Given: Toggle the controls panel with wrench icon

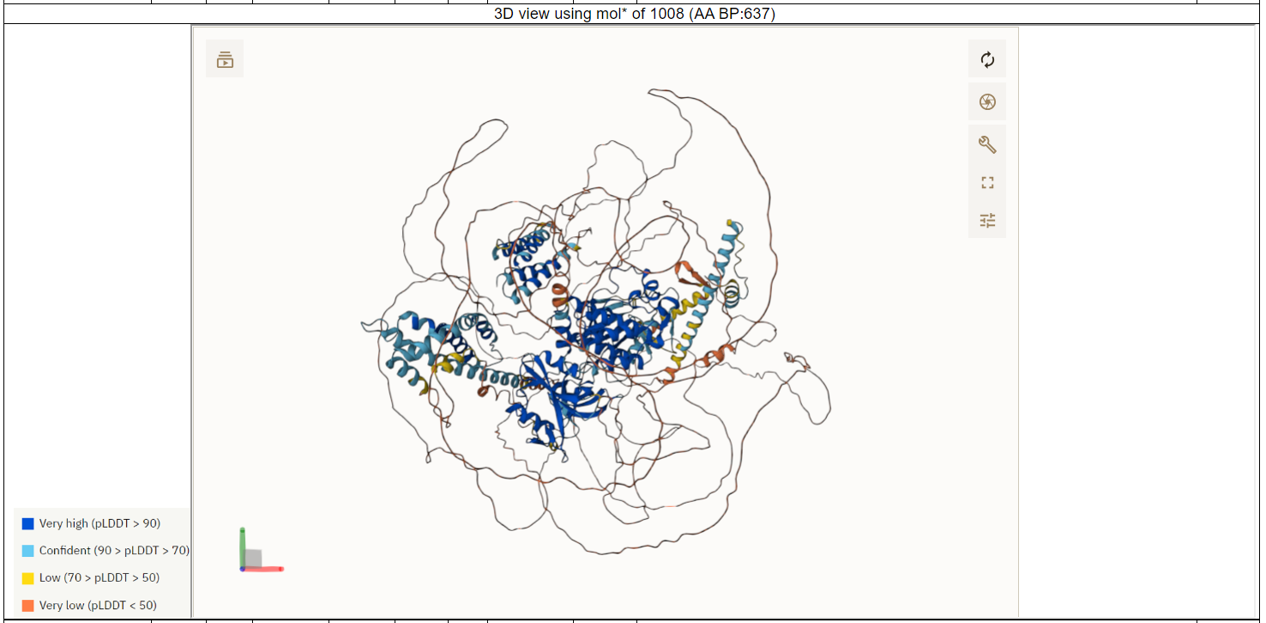Looking at the screenshot, I should pyautogui.click(x=987, y=145).
